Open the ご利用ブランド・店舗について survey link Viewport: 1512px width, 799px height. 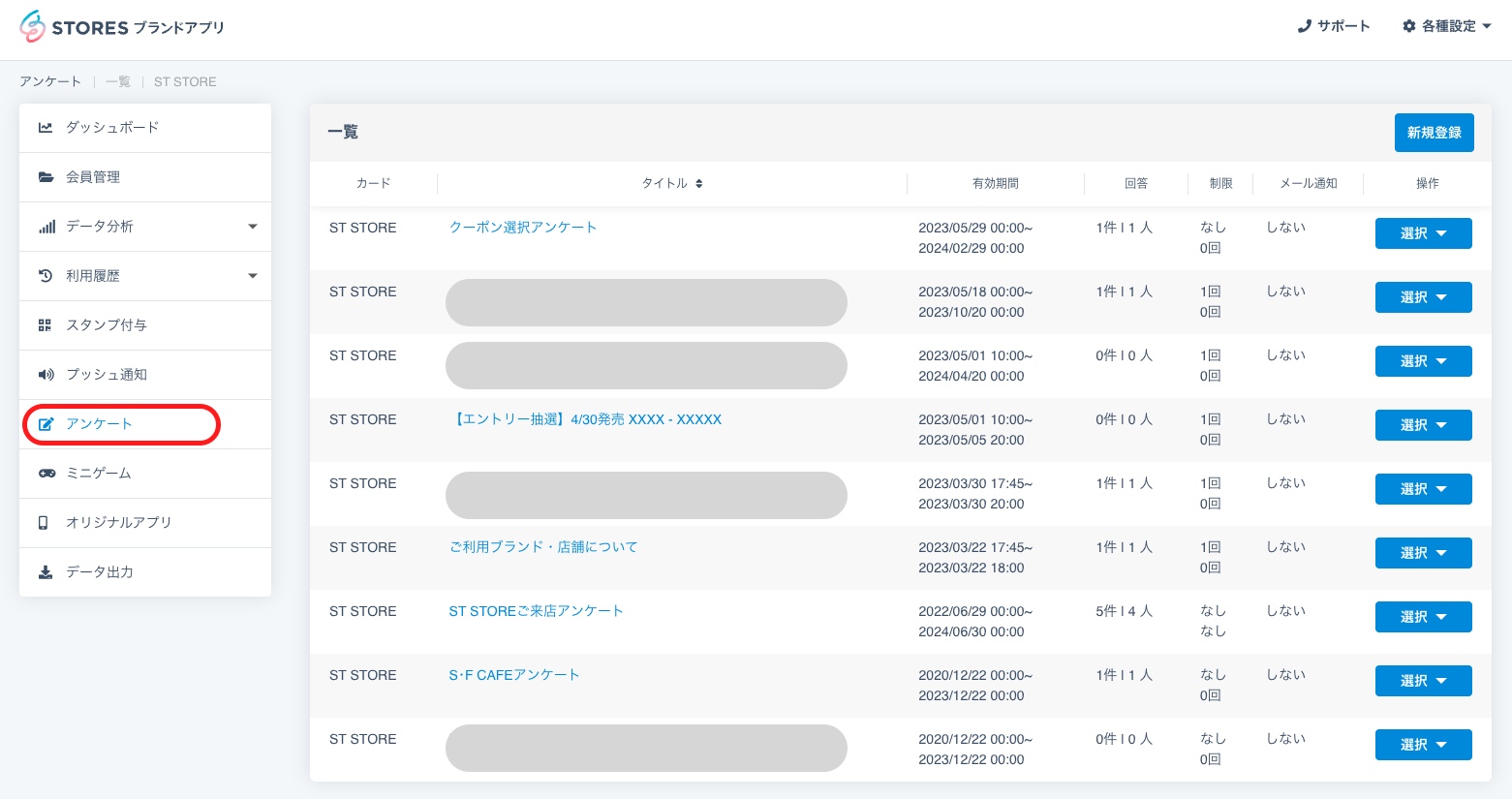[x=542, y=547]
